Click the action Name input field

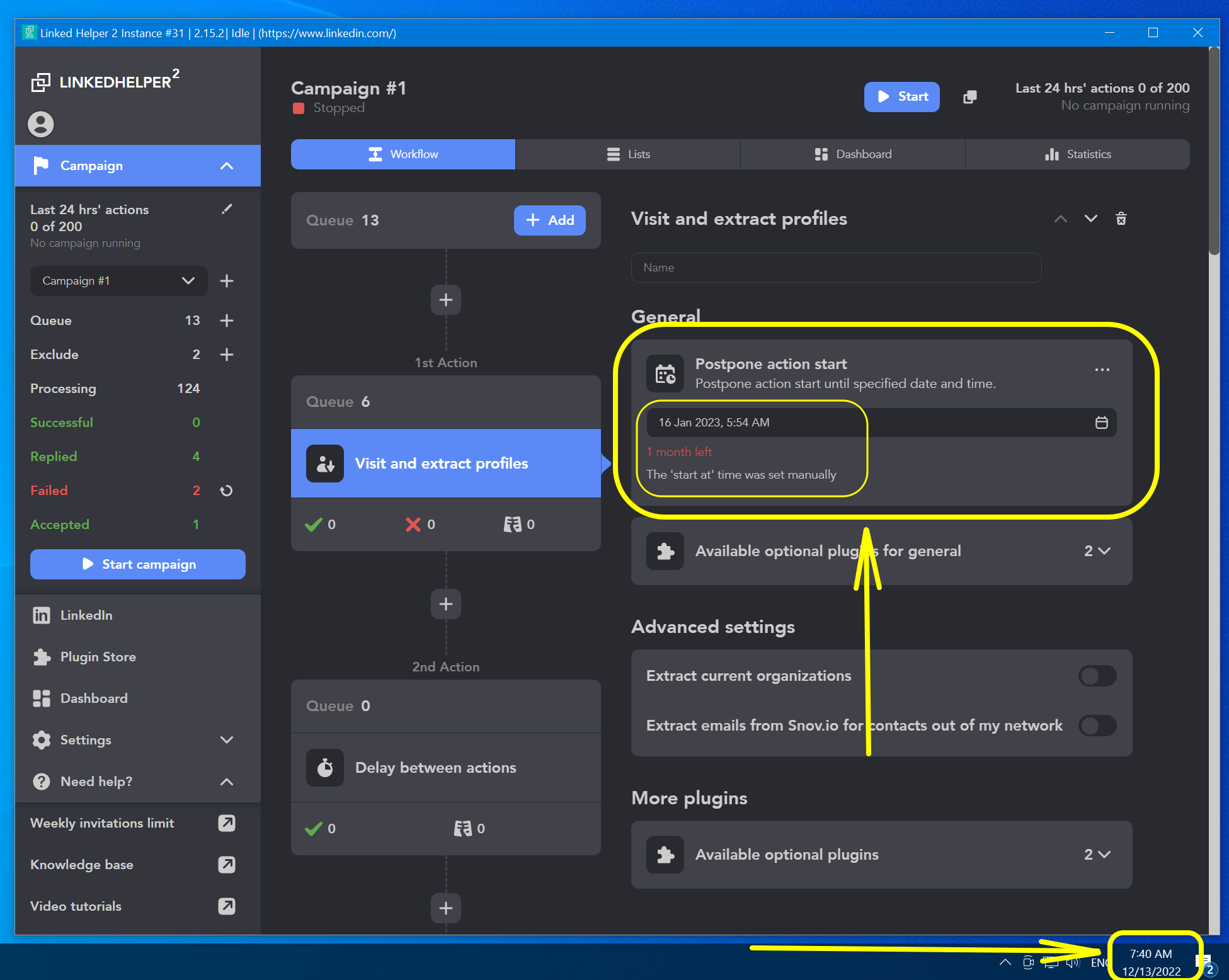coord(836,268)
